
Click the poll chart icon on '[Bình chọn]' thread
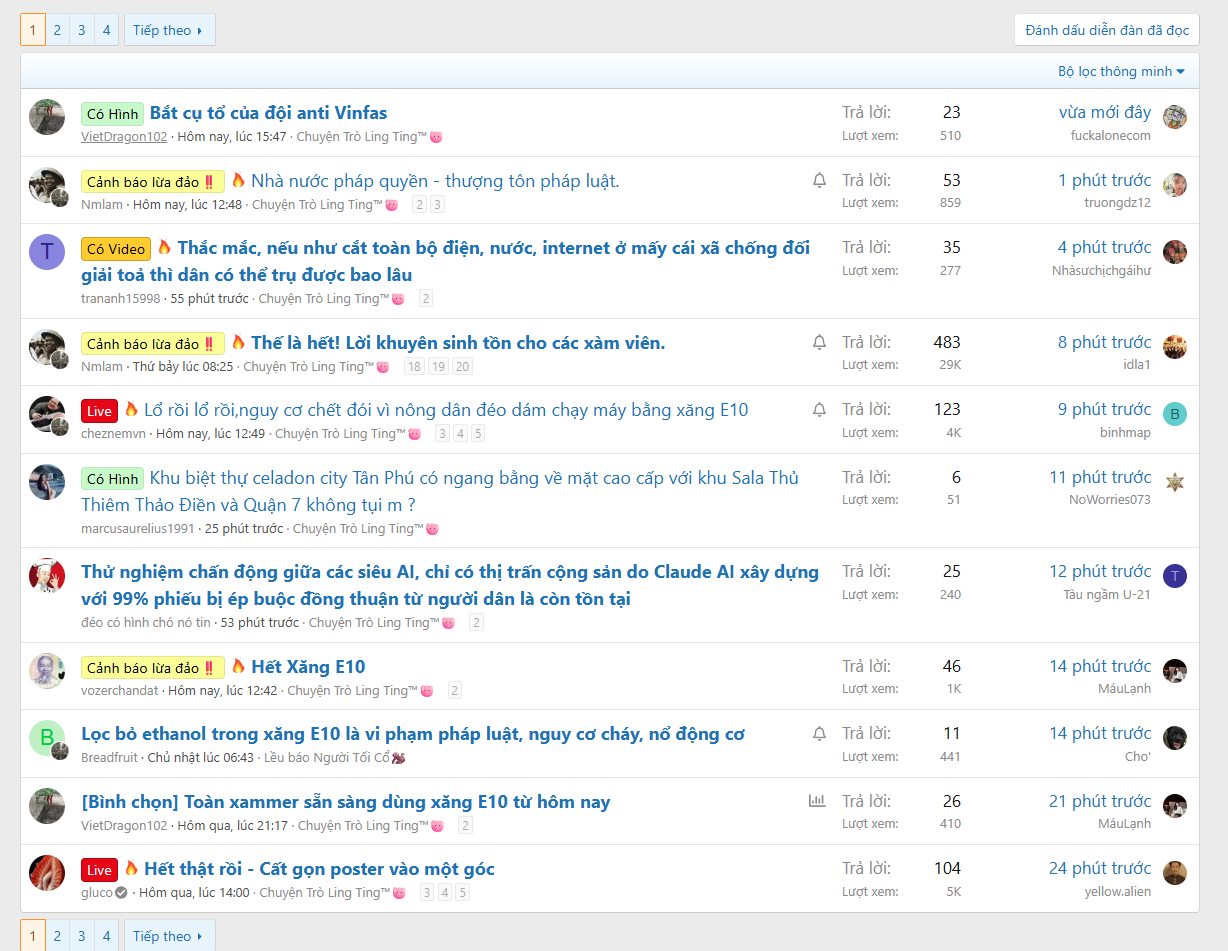coord(817,801)
